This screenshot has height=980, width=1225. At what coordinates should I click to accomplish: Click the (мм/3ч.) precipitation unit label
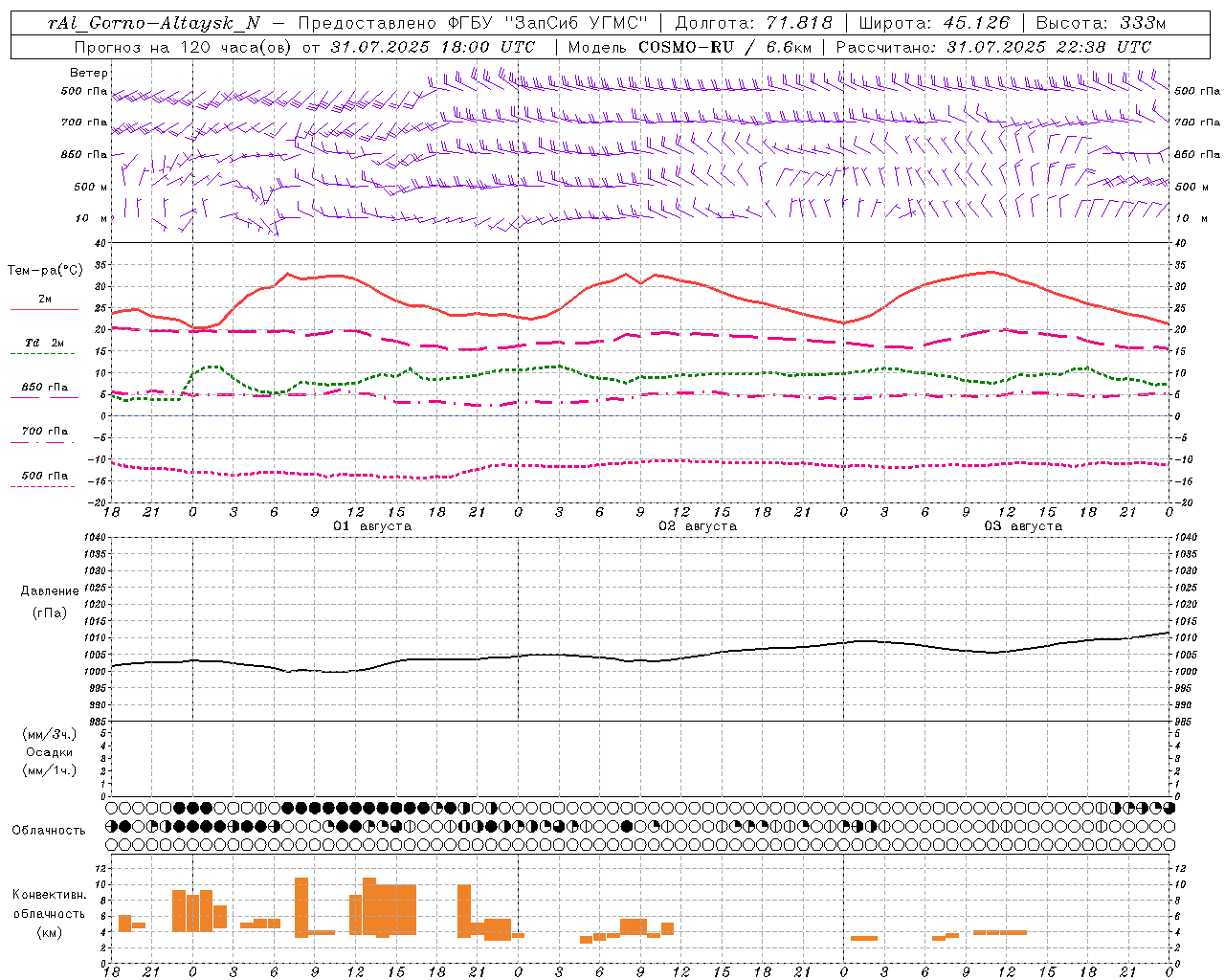click(50, 735)
